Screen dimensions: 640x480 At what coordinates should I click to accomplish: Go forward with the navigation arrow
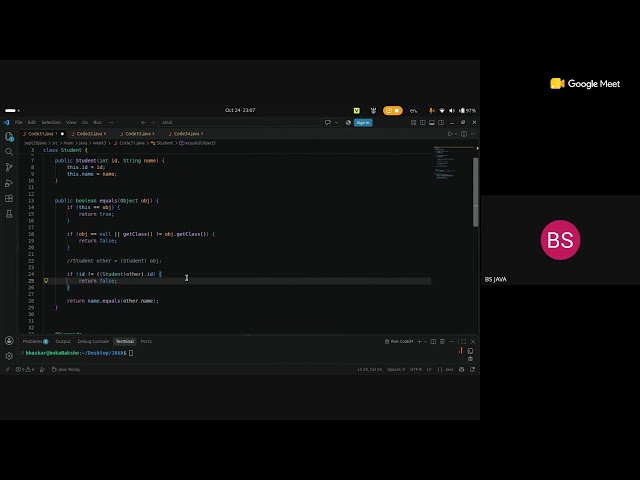click(153, 122)
